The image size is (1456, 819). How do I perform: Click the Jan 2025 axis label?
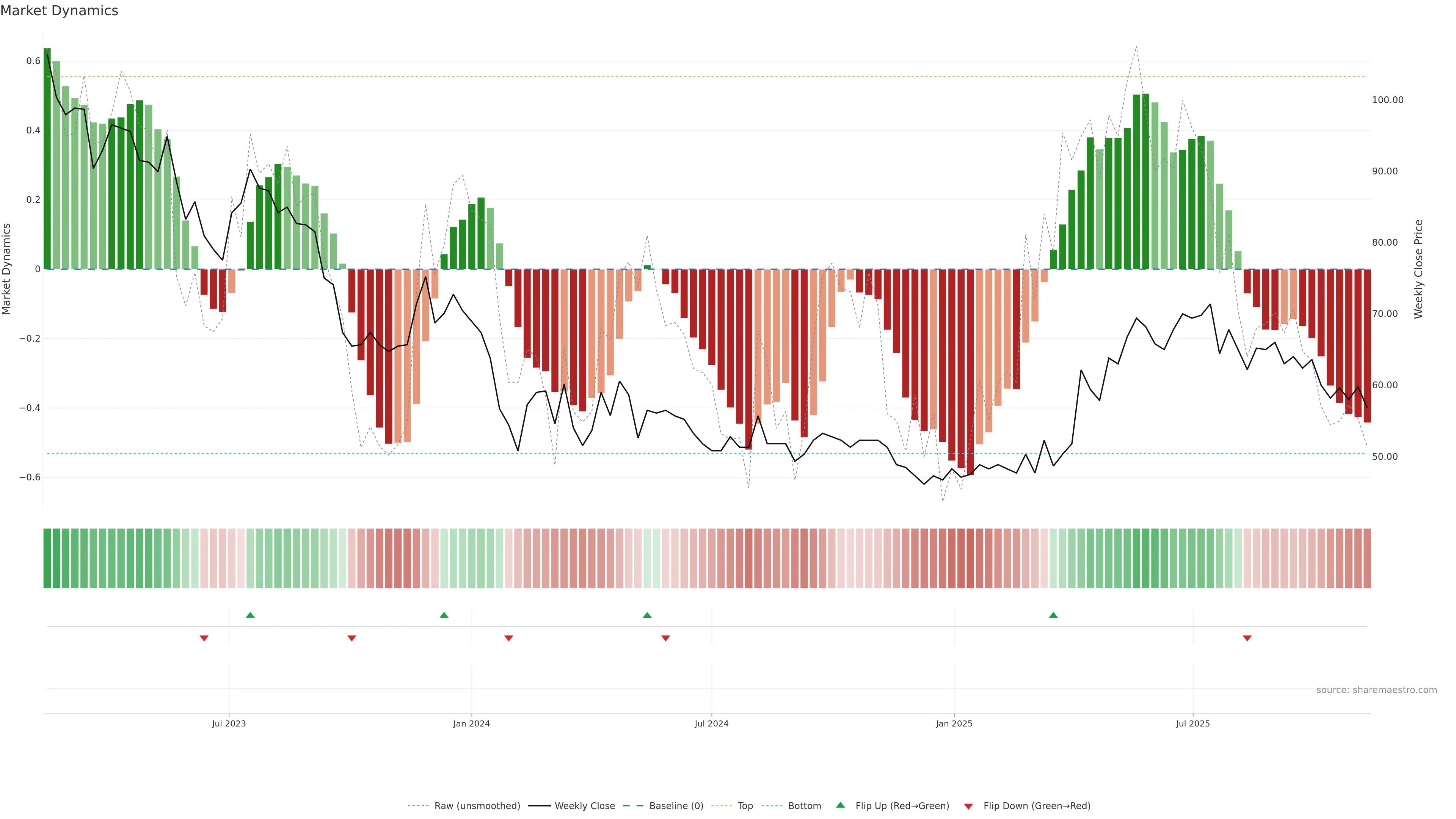tap(954, 723)
